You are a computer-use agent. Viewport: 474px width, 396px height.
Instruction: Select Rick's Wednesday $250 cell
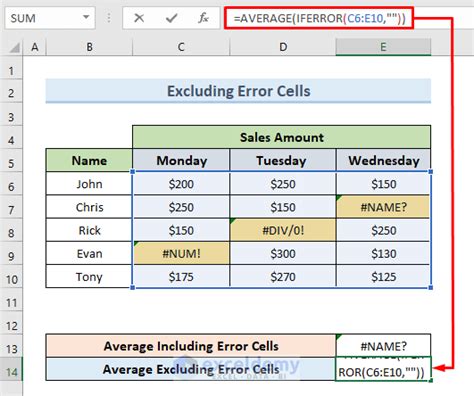tap(383, 230)
